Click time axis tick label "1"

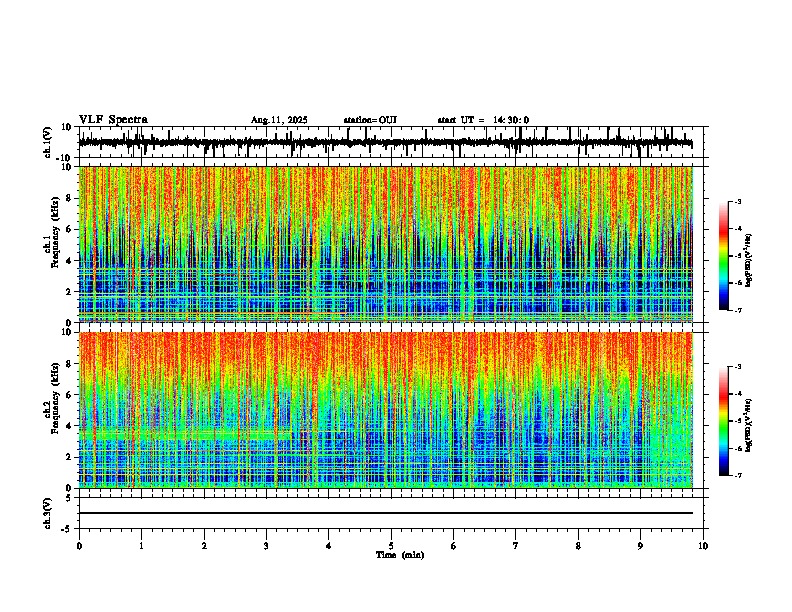tap(141, 546)
